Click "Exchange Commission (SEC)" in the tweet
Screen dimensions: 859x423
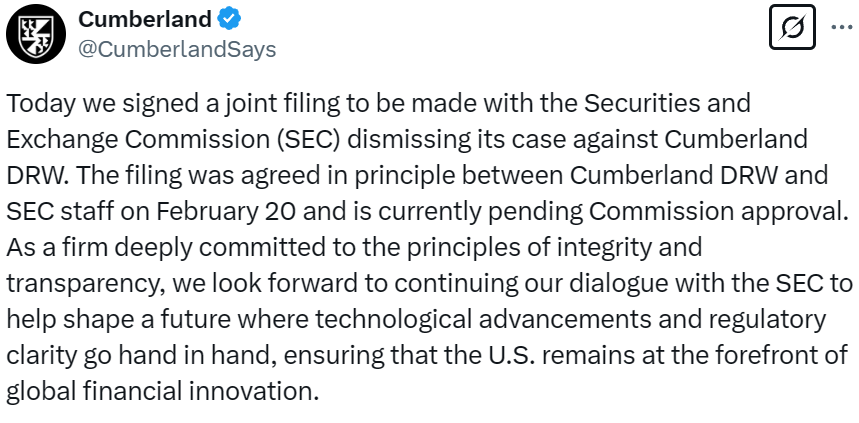(x=140, y=139)
